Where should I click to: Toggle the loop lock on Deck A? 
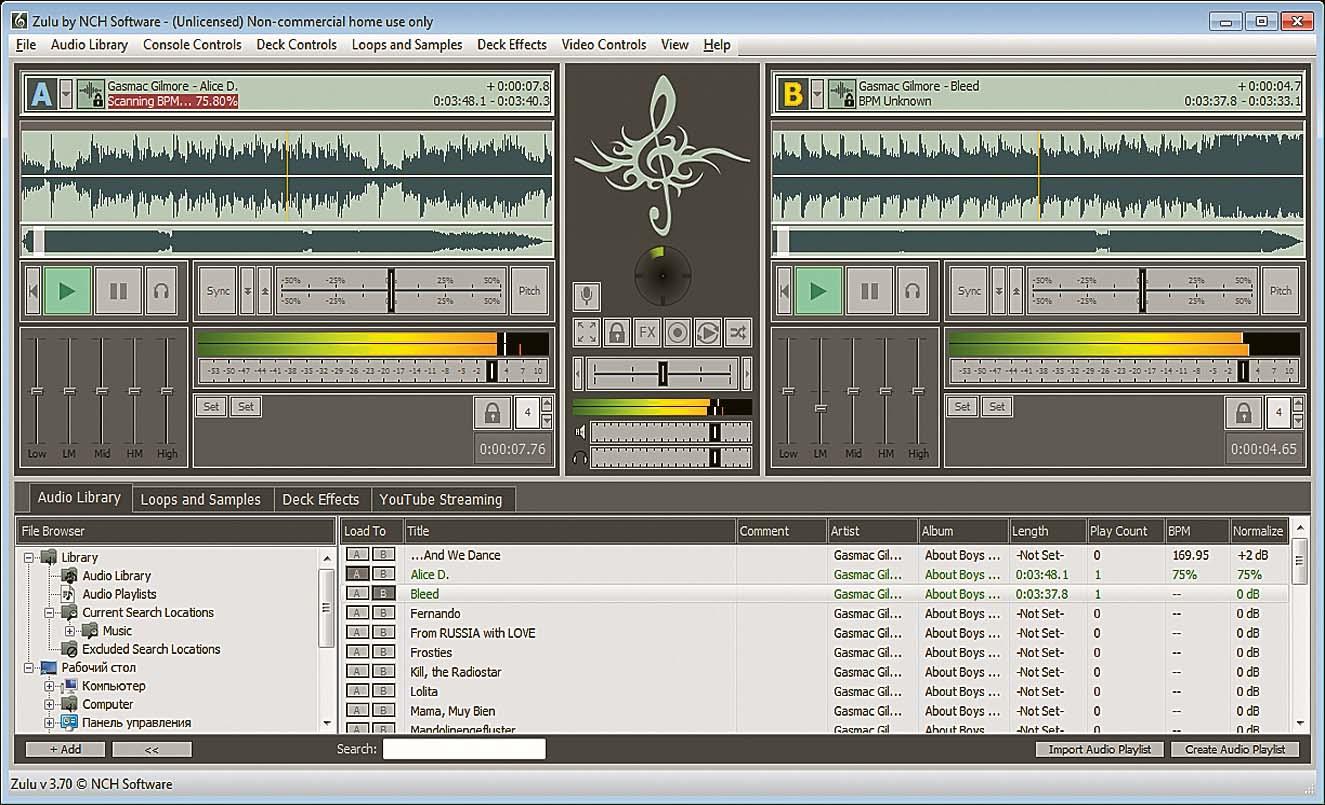491,412
